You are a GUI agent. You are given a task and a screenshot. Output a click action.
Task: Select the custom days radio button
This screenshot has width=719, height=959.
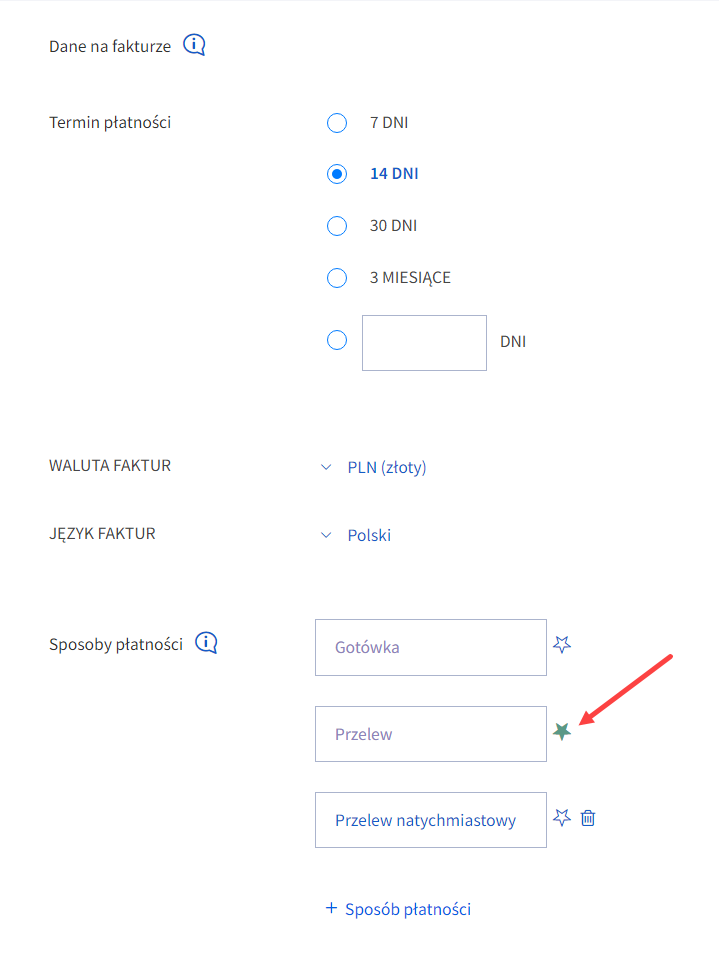click(x=337, y=341)
